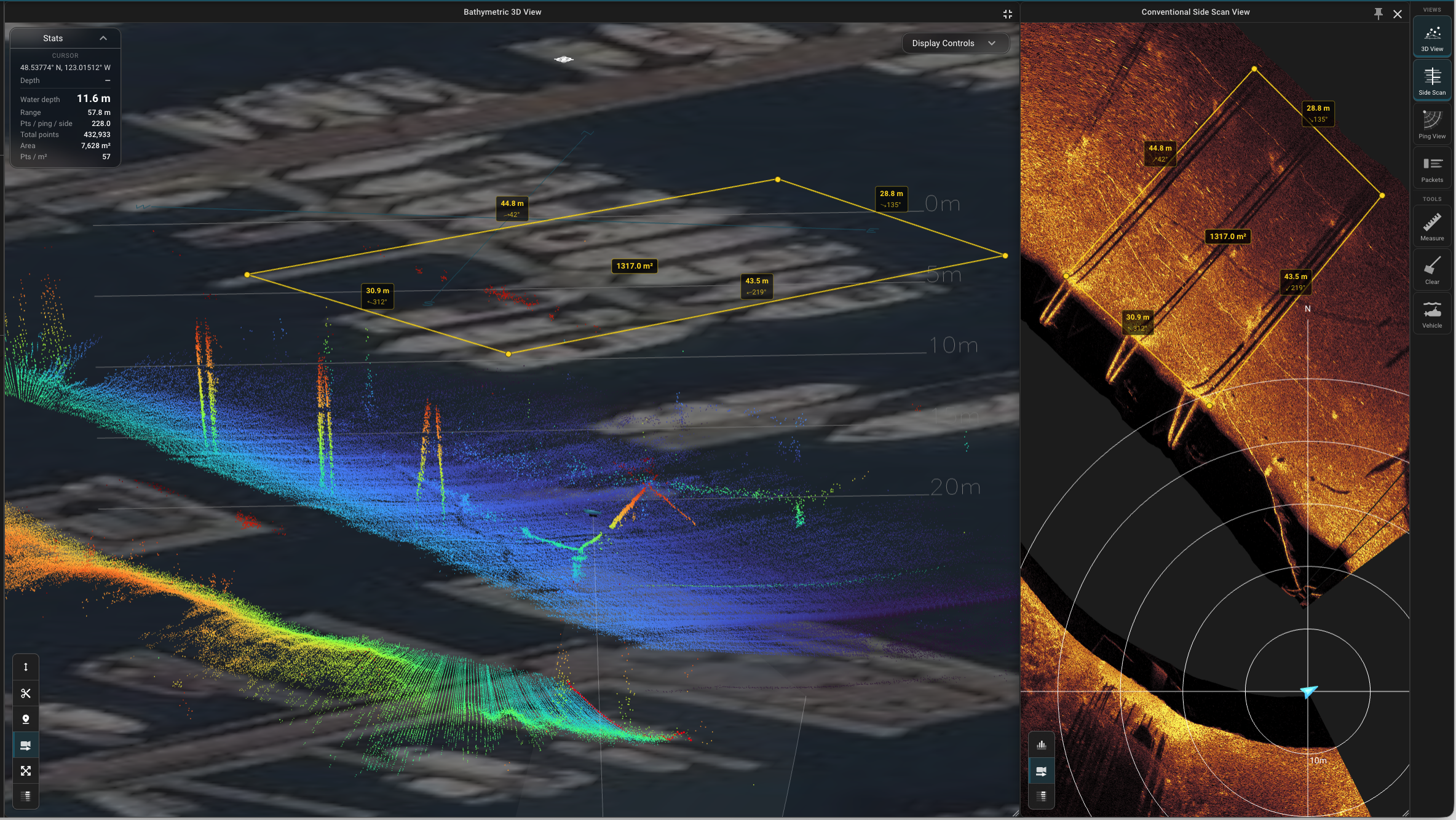The width and height of the screenshot is (1456, 820).
Task: Open the histogram icon in Side Scan view
Action: pos(1042,745)
